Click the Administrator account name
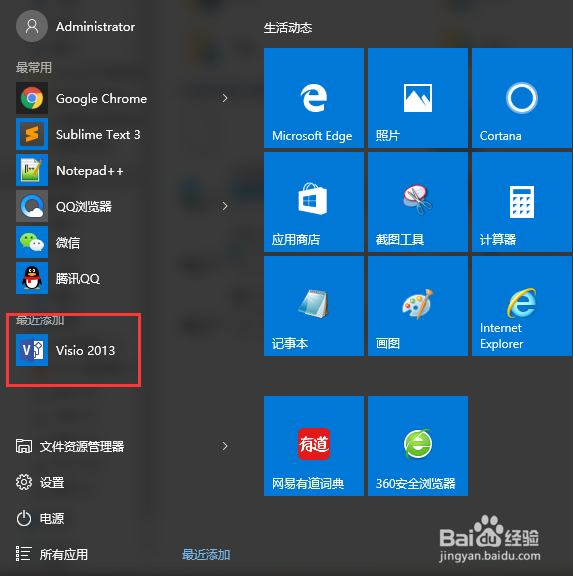573x576 pixels. point(96,27)
